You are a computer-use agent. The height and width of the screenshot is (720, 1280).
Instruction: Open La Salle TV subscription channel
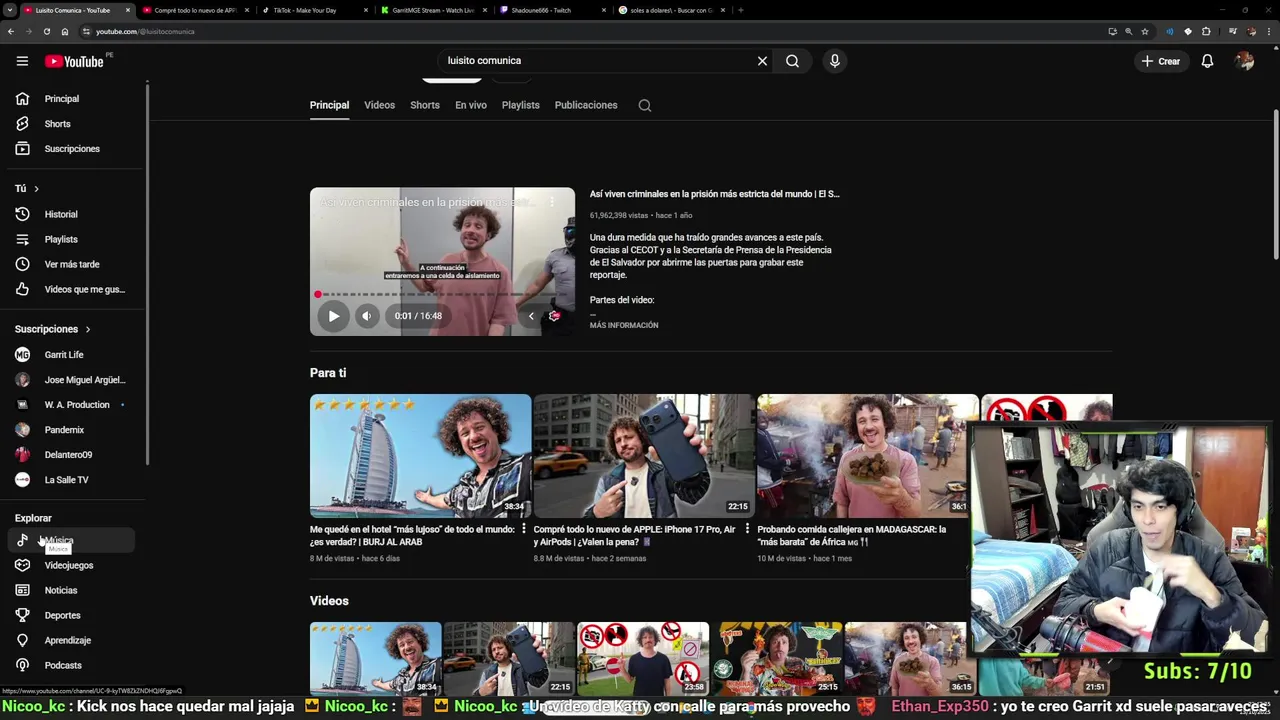coord(70,480)
